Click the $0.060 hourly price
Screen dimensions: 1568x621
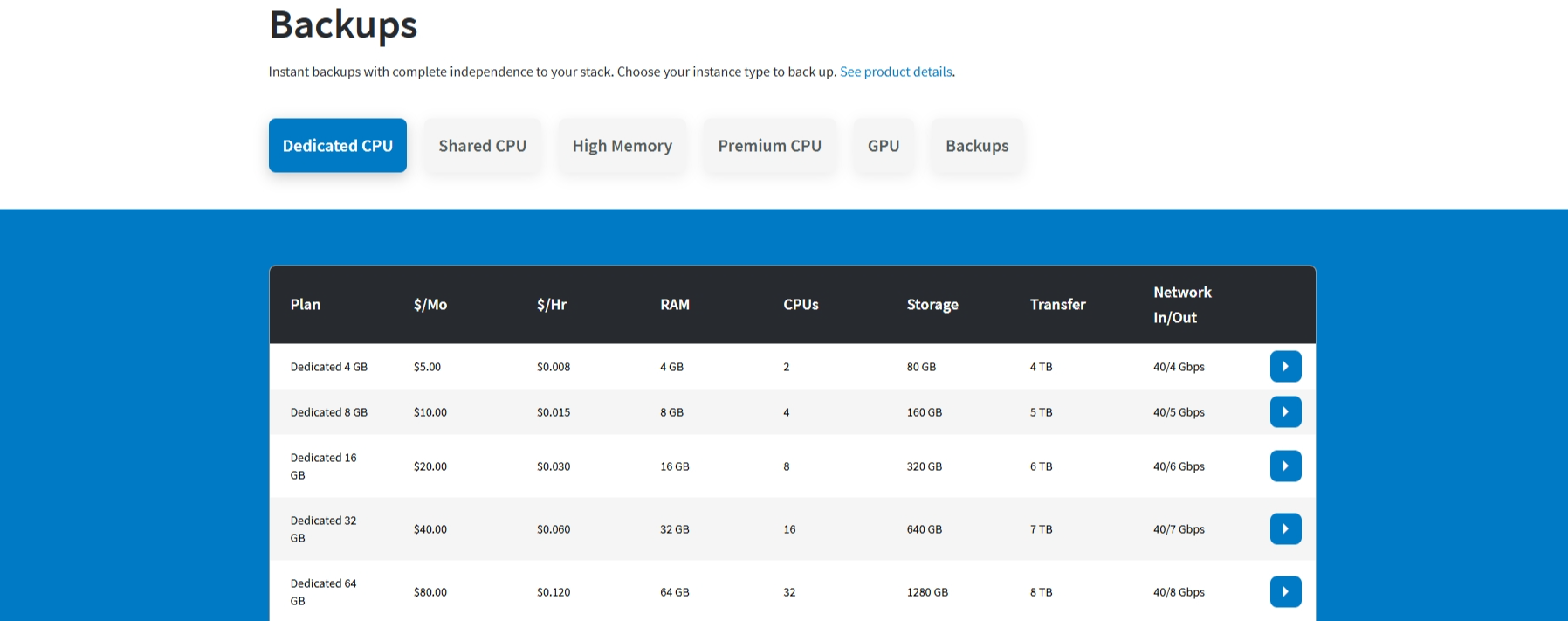pyautogui.click(x=554, y=529)
